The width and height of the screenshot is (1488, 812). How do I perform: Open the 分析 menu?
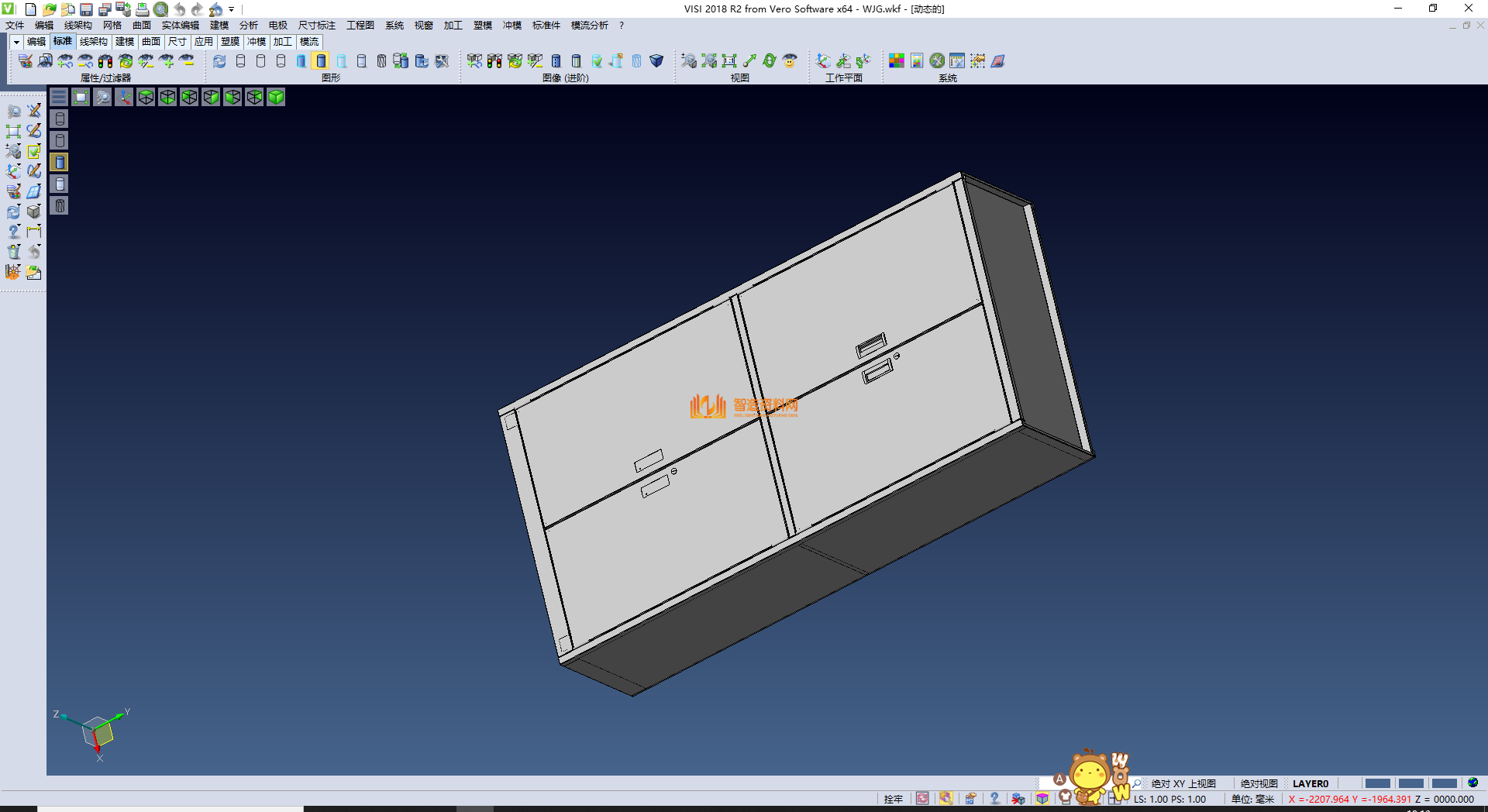[x=248, y=26]
